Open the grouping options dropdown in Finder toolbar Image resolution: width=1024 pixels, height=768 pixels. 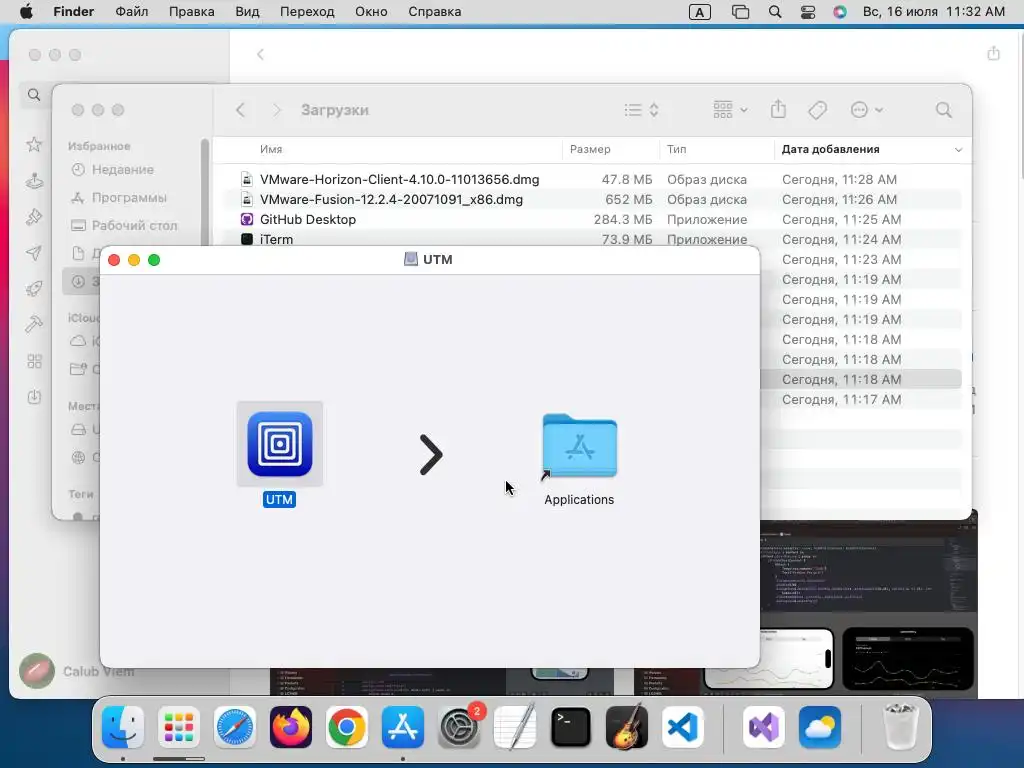pos(730,110)
